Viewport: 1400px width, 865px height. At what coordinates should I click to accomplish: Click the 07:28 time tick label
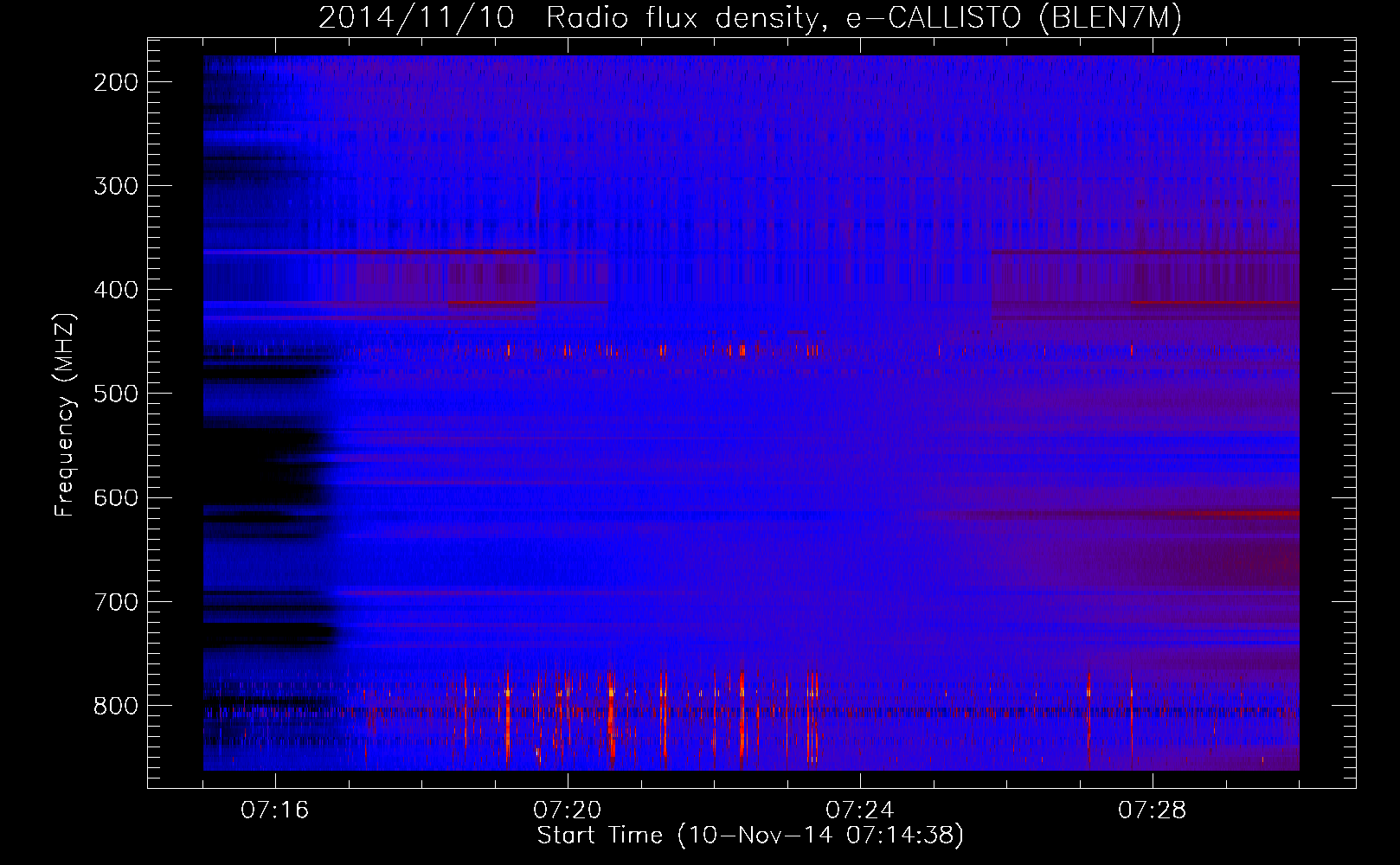(x=1153, y=811)
